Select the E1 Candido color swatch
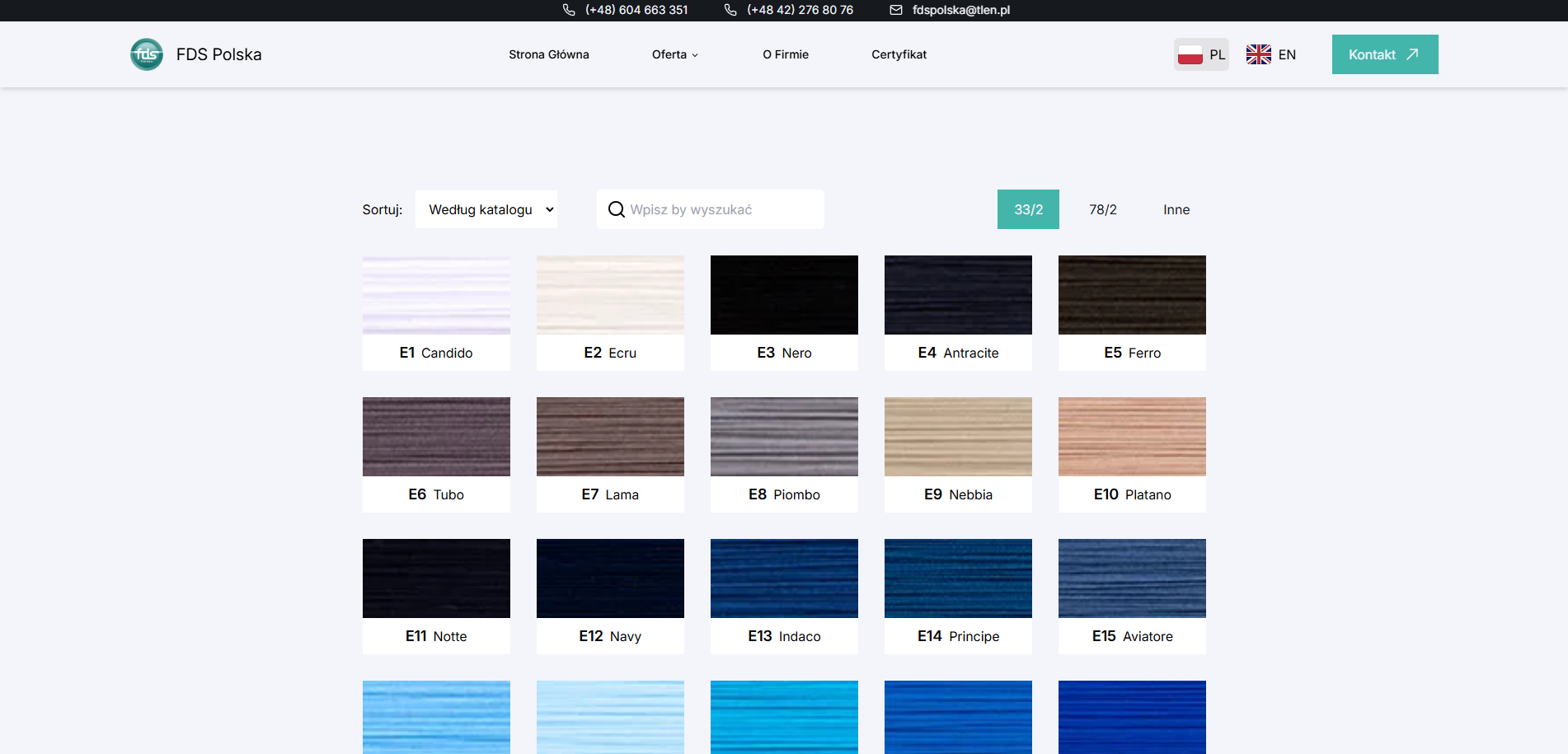Screen dimensions: 1568x754 pos(436,313)
